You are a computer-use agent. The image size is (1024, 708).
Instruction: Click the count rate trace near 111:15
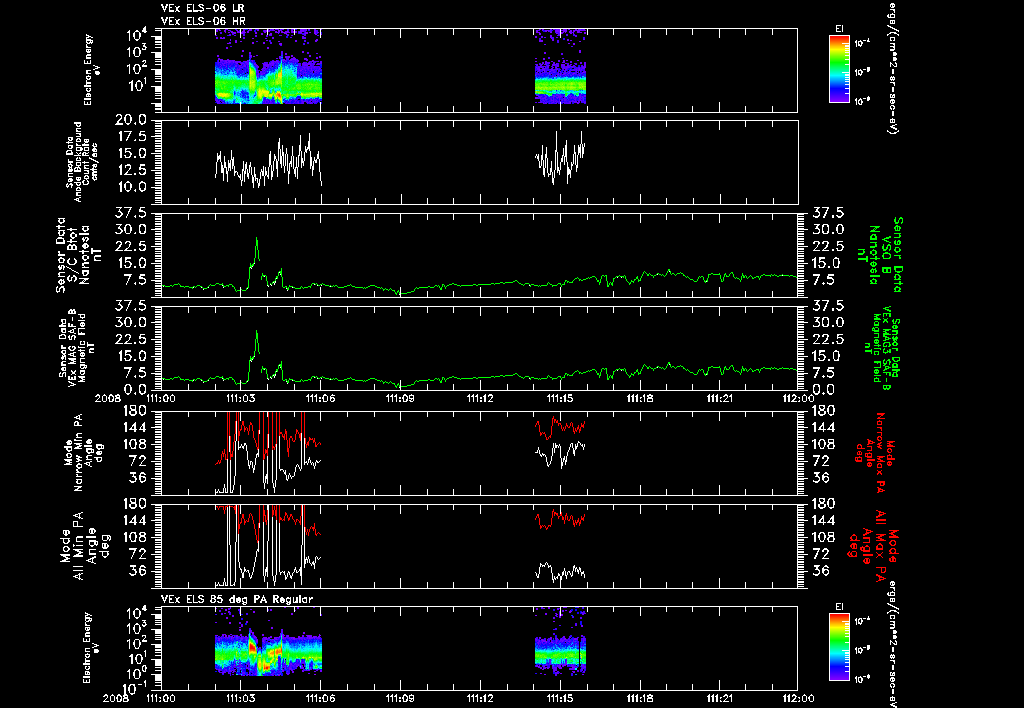point(560,159)
